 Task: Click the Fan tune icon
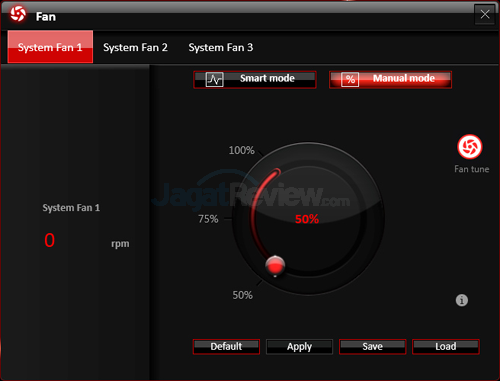pyautogui.click(x=470, y=147)
